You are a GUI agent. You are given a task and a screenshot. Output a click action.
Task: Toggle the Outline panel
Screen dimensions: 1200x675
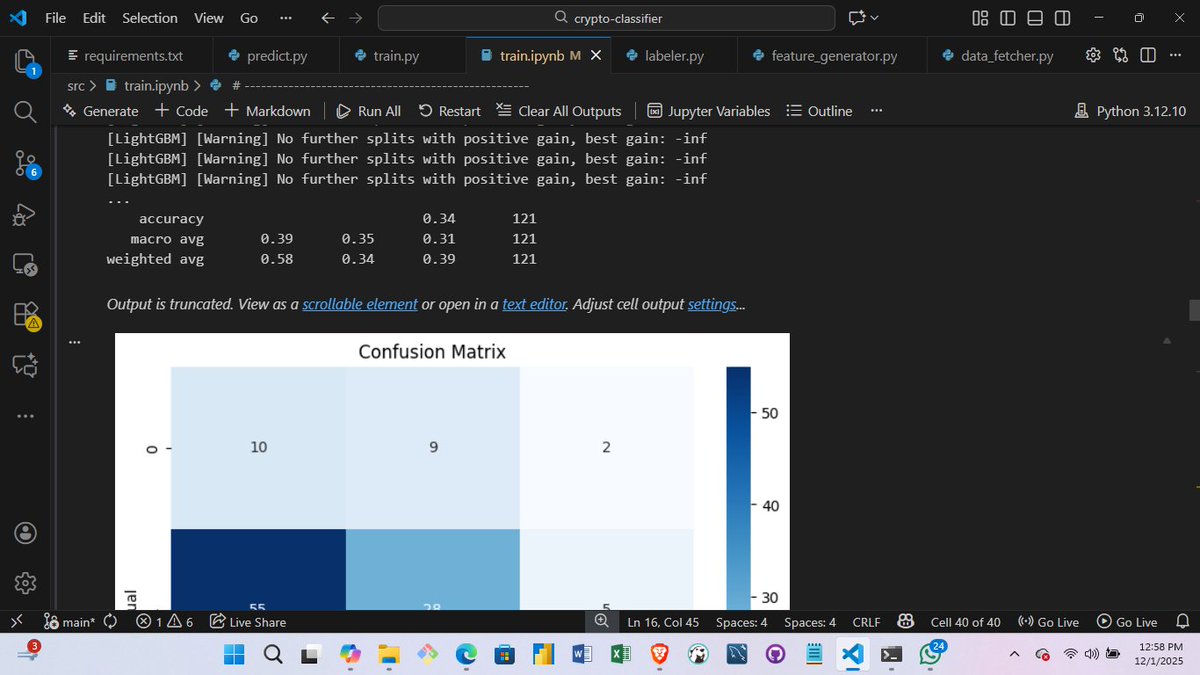819,111
